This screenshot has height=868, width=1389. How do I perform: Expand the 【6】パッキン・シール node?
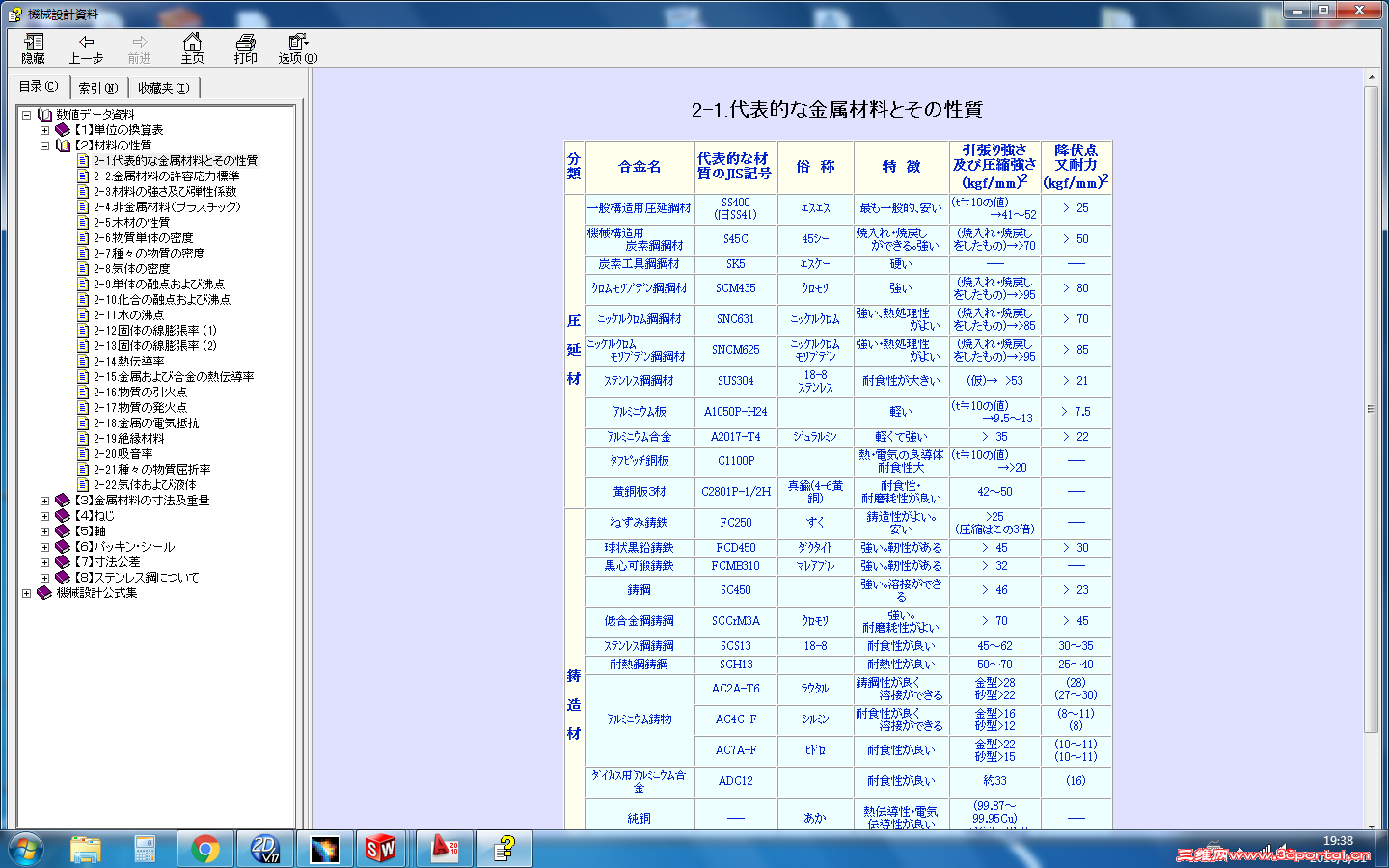click(x=44, y=547)
